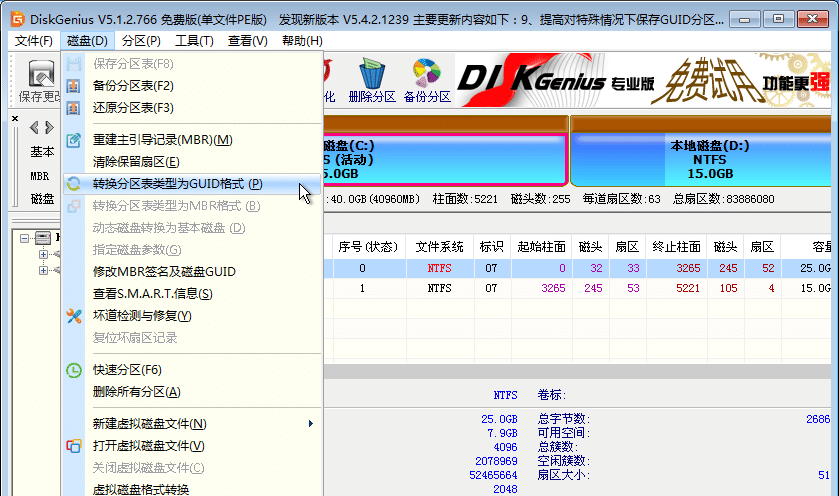Expand 新建虚拟磁盘文件 submenu arrow

[x=310, y=424]
